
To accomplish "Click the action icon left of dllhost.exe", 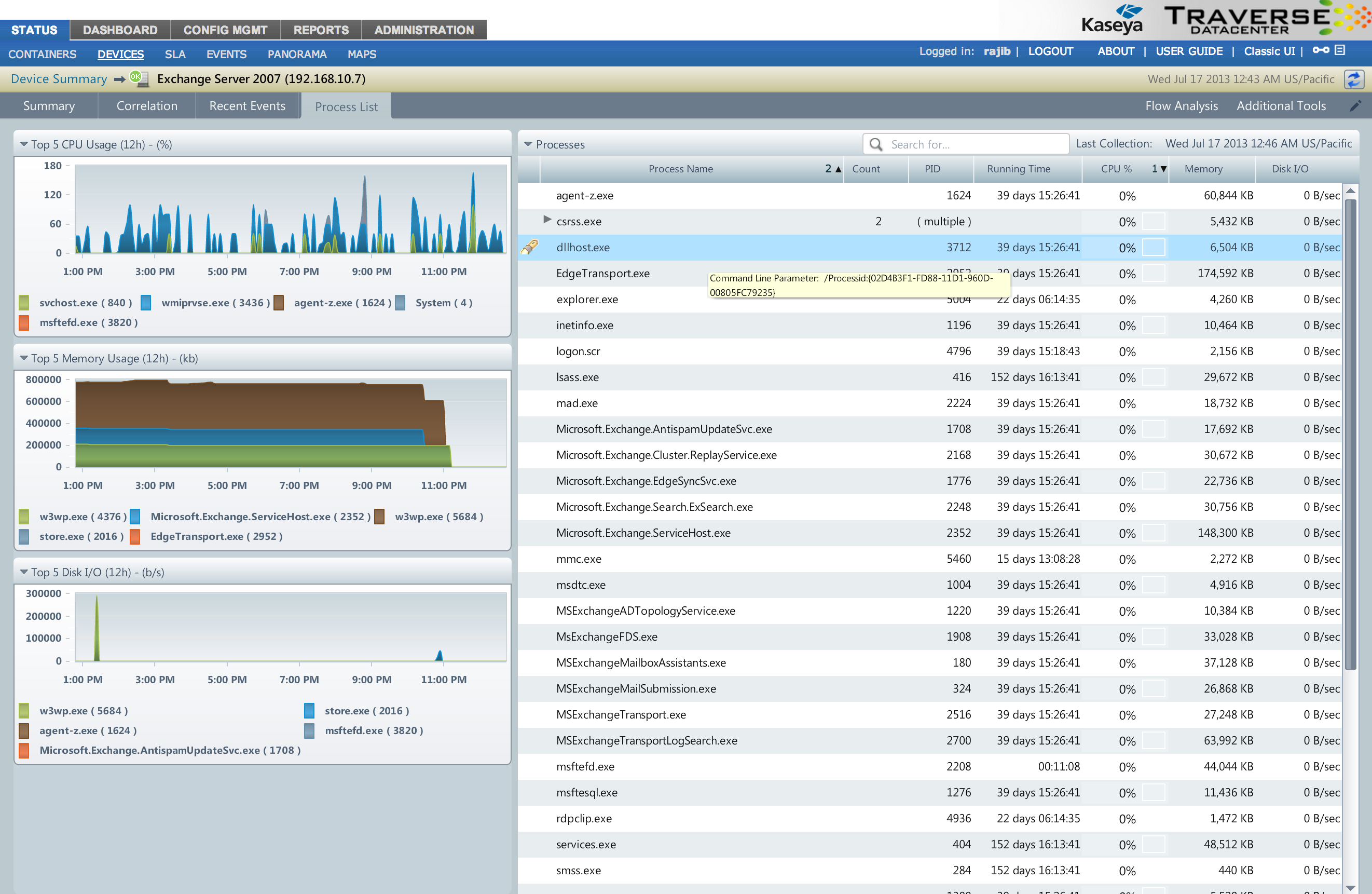I will (x=530, y=247).
